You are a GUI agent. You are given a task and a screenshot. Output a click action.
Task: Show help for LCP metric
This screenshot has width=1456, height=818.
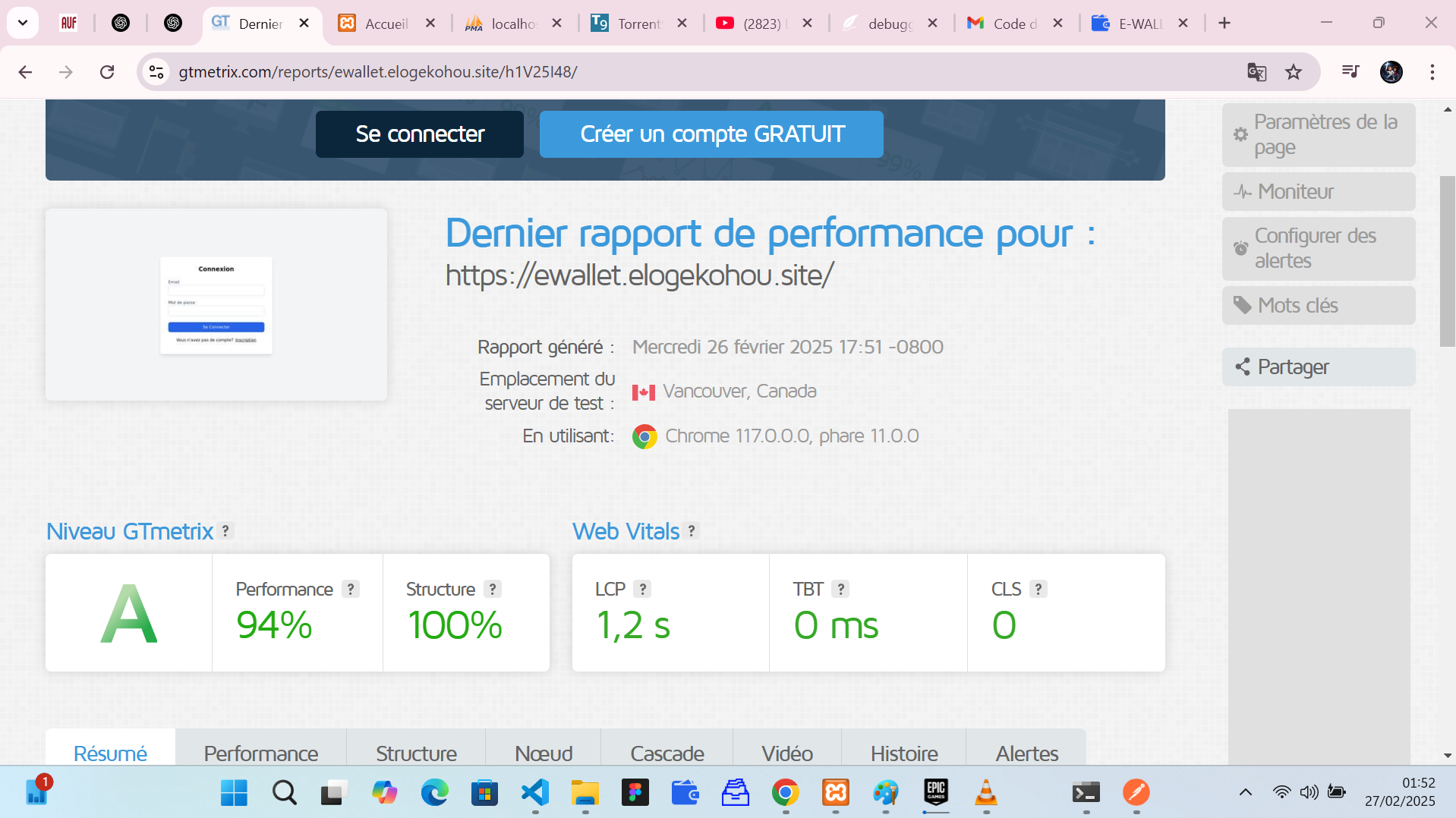click(x=642, y=590)
